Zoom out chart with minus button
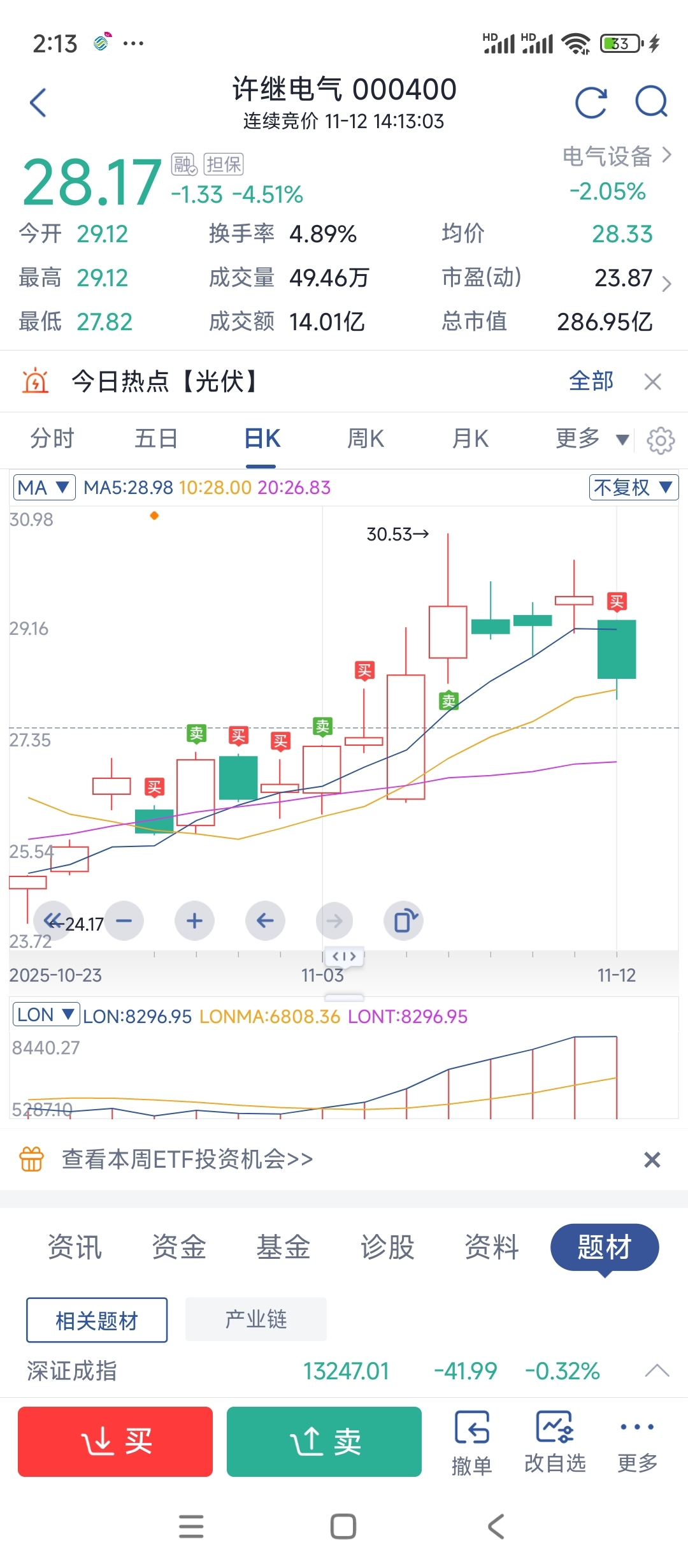Screen dimensions: 688x1568 124,921
